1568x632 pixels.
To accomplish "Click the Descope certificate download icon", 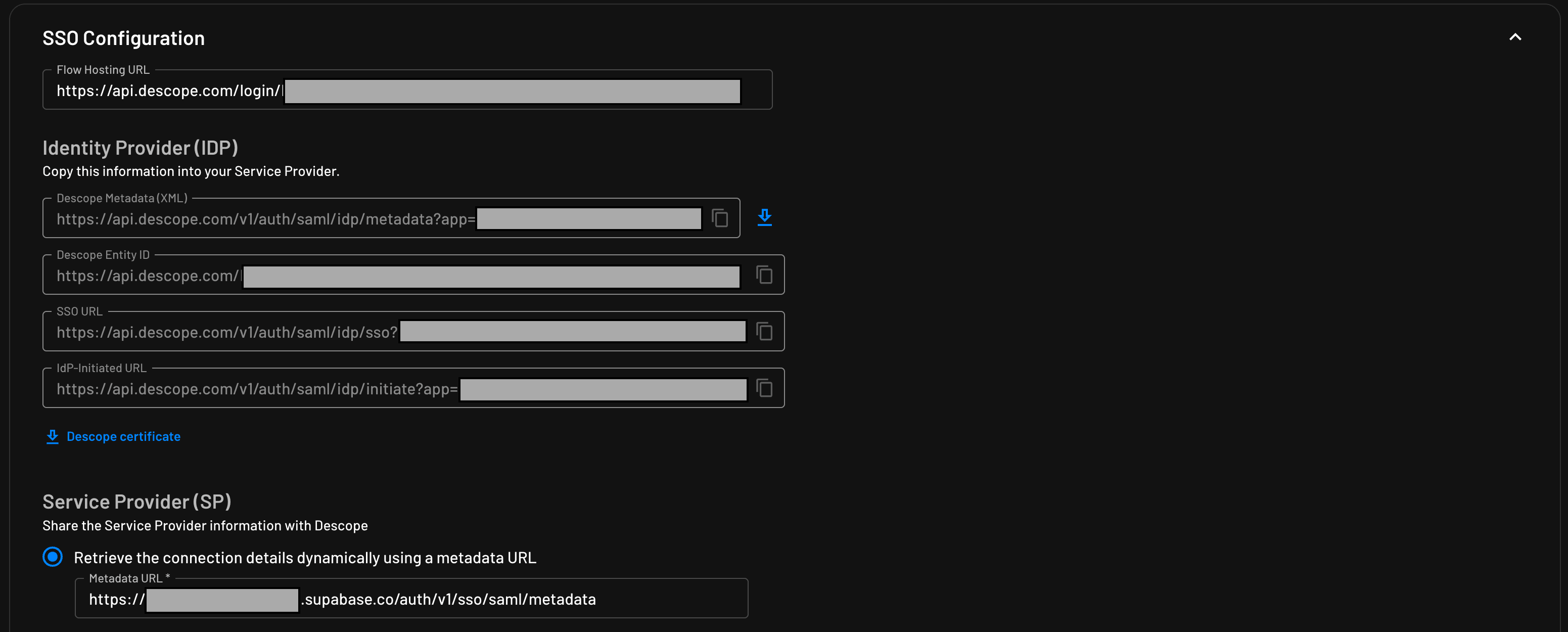I will tap(53, 436).
